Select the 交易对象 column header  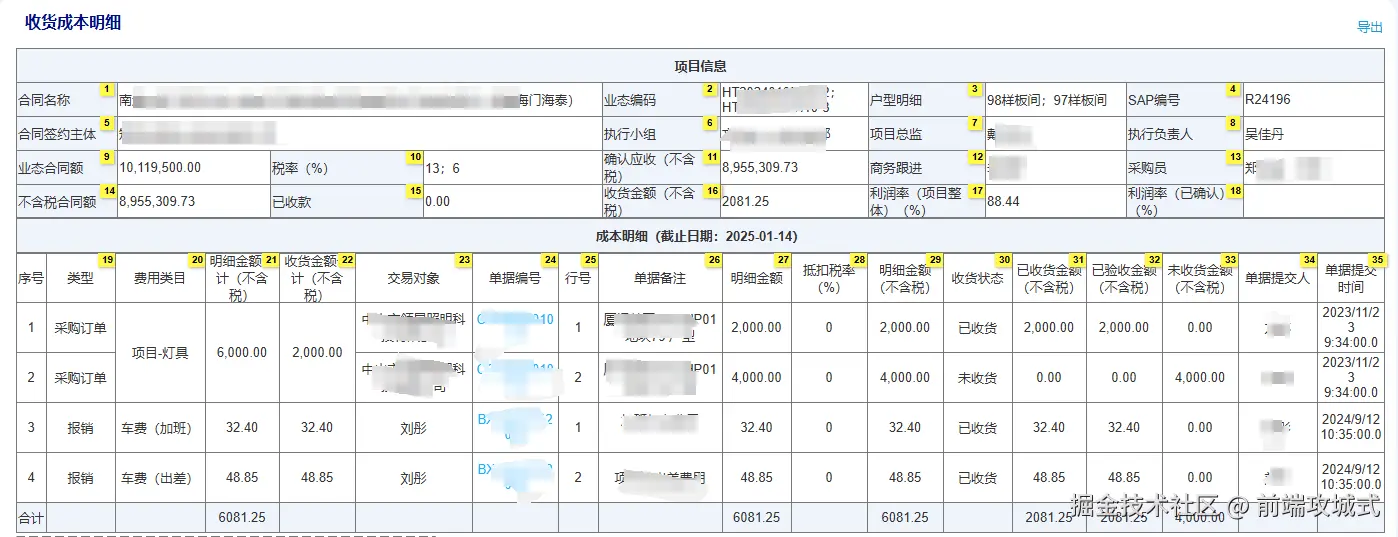click(x=413, y=278)
